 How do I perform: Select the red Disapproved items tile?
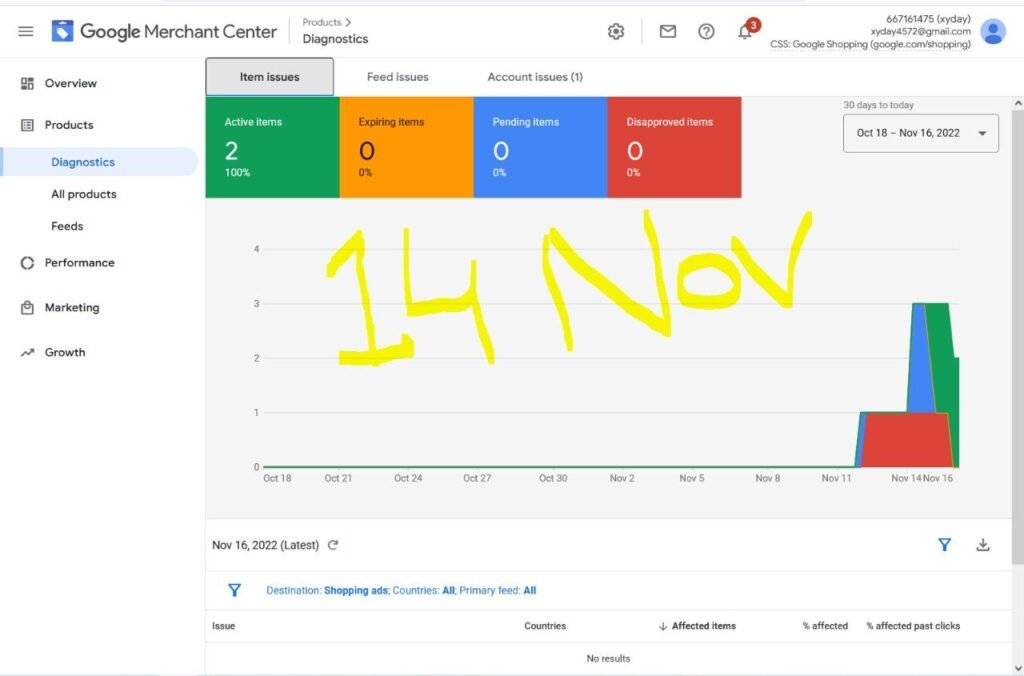click(674, 147)
